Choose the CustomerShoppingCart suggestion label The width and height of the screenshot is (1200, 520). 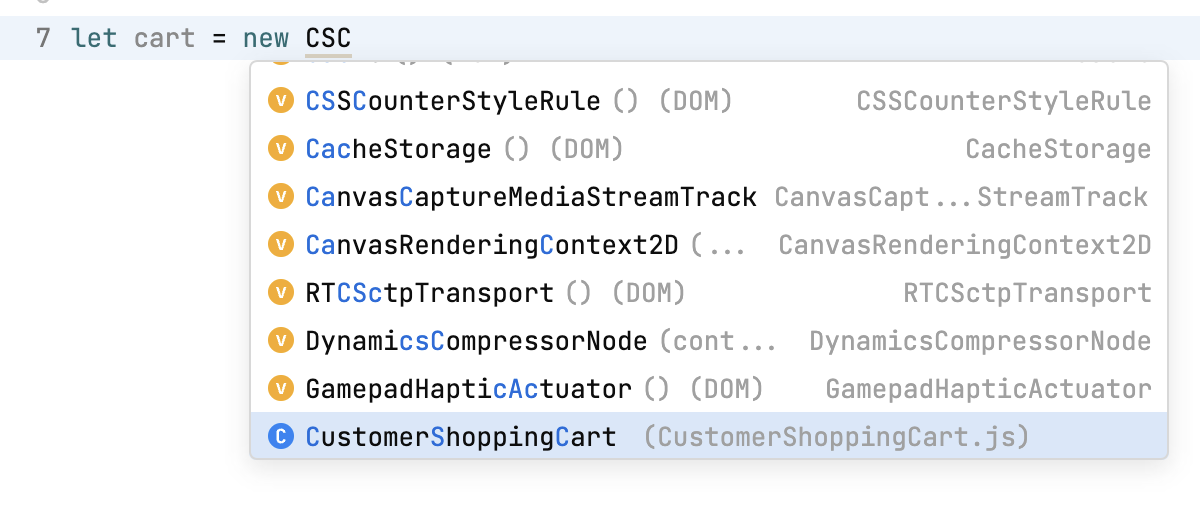click(x=461, y=437)
